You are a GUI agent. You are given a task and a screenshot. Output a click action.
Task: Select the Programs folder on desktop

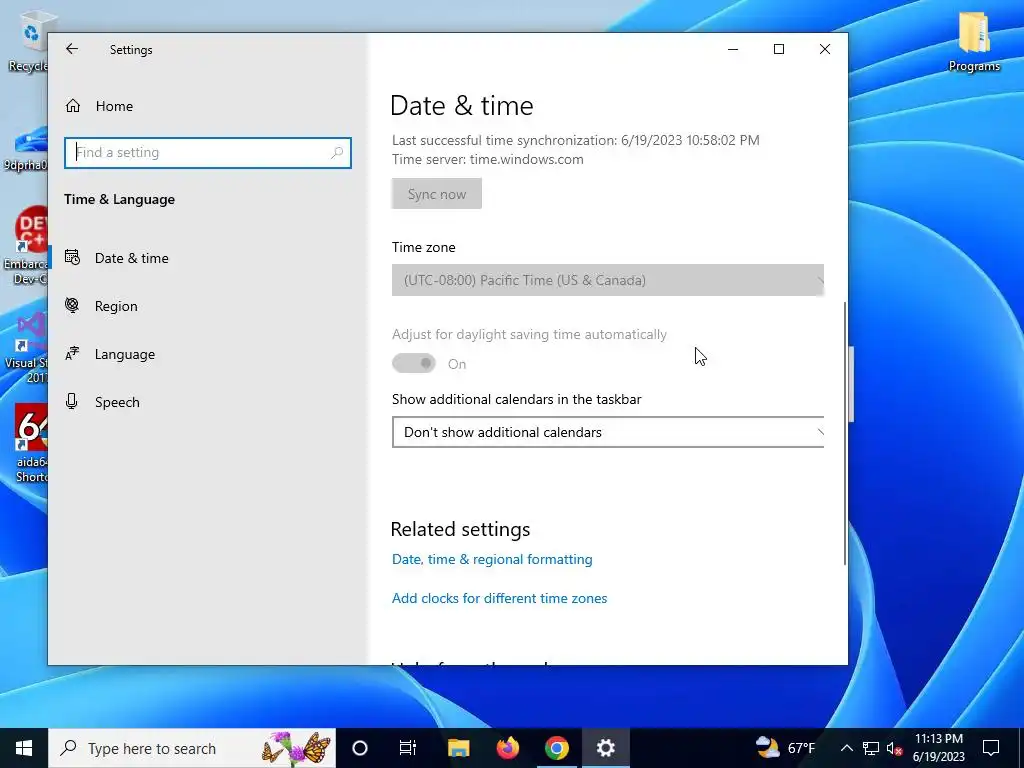pos(974,41)
